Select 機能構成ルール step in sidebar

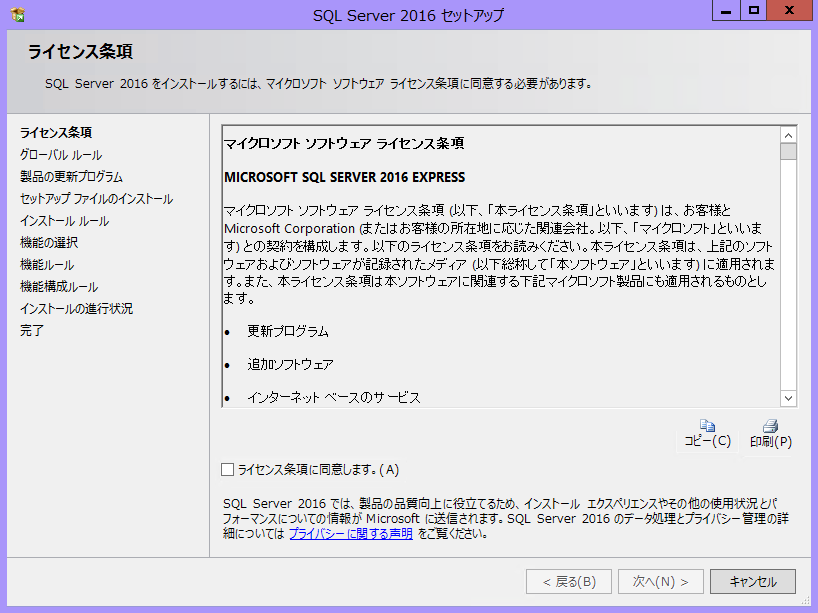59,287
